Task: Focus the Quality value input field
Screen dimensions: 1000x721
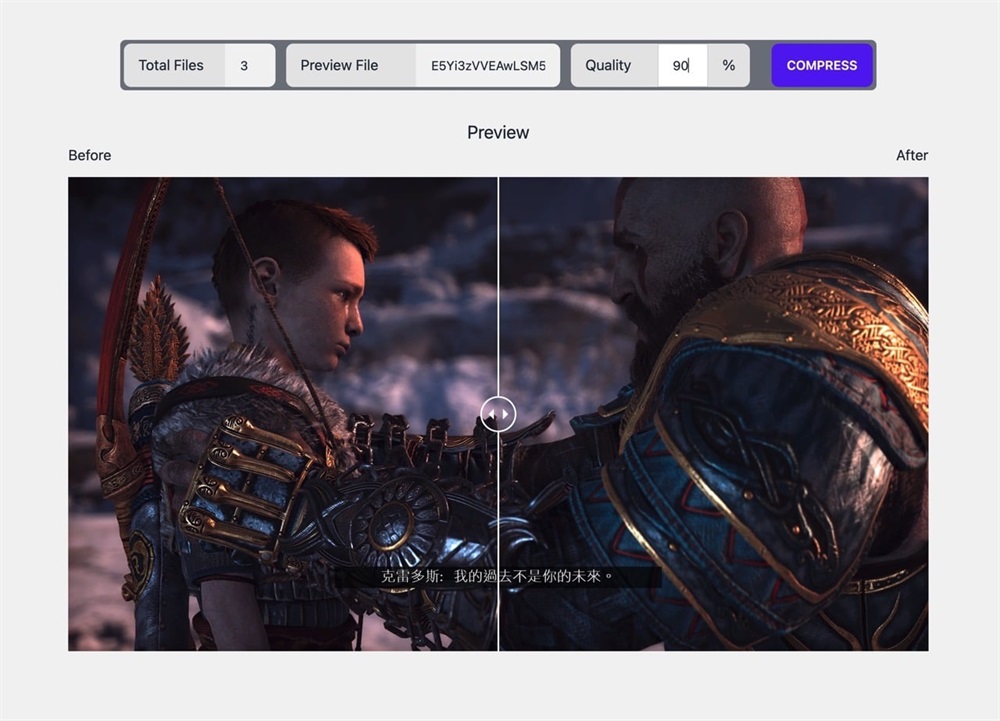Action: [x=682, y=65]
